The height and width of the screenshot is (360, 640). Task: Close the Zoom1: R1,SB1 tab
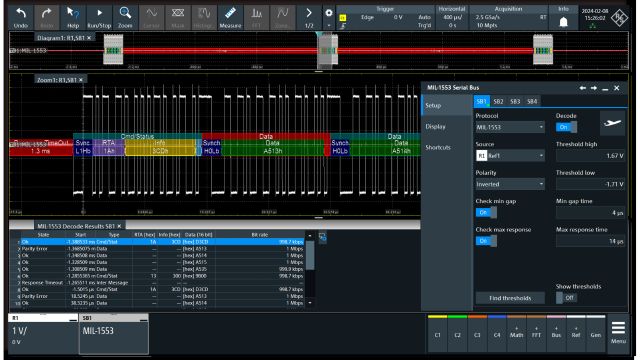click(81, 80)
